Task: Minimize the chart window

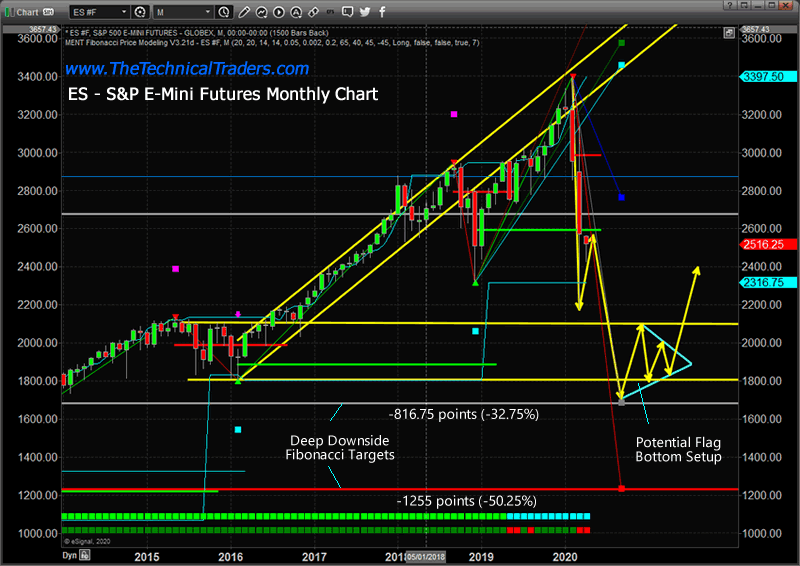Action: click(x=758, y=5)
